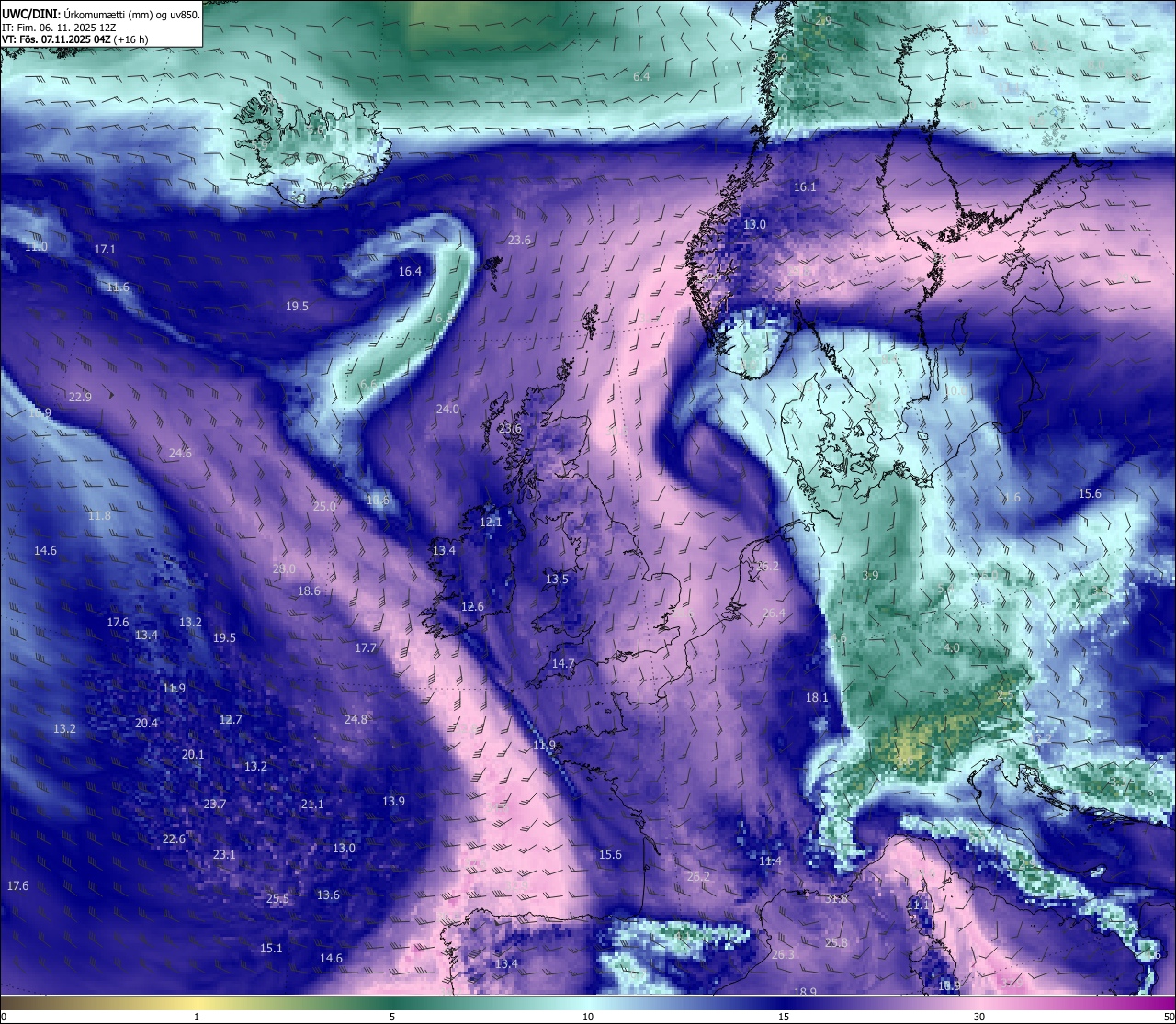The width and height of the screenshot is (1176, 1024).
Task: Click the 24.6 map value
Action: pos(180,453)
